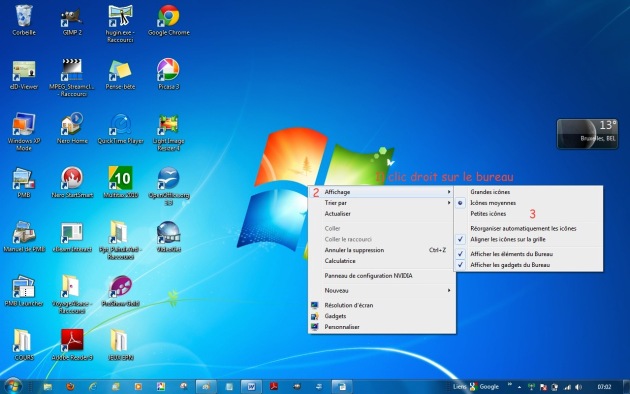630x394 pixels.
Task: Select the Adobe Reader 9 icon
Action: [72, 345]
